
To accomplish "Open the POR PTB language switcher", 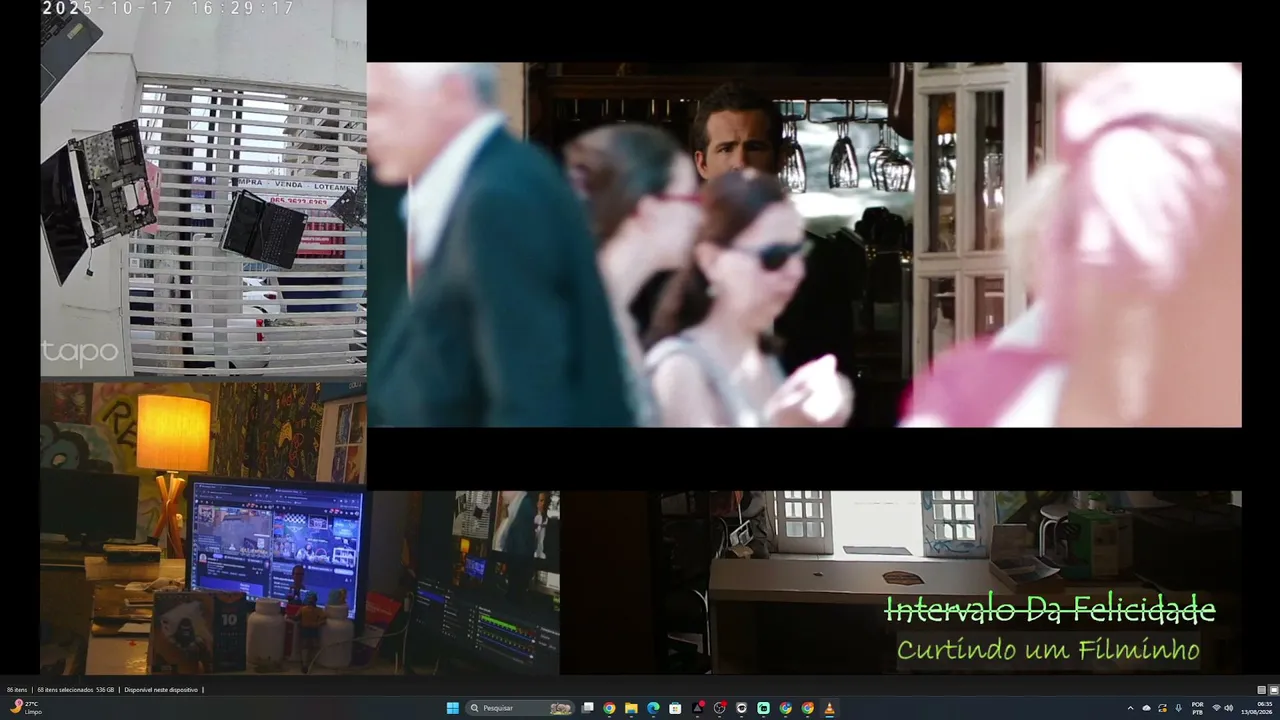I will pos(1197,708).
